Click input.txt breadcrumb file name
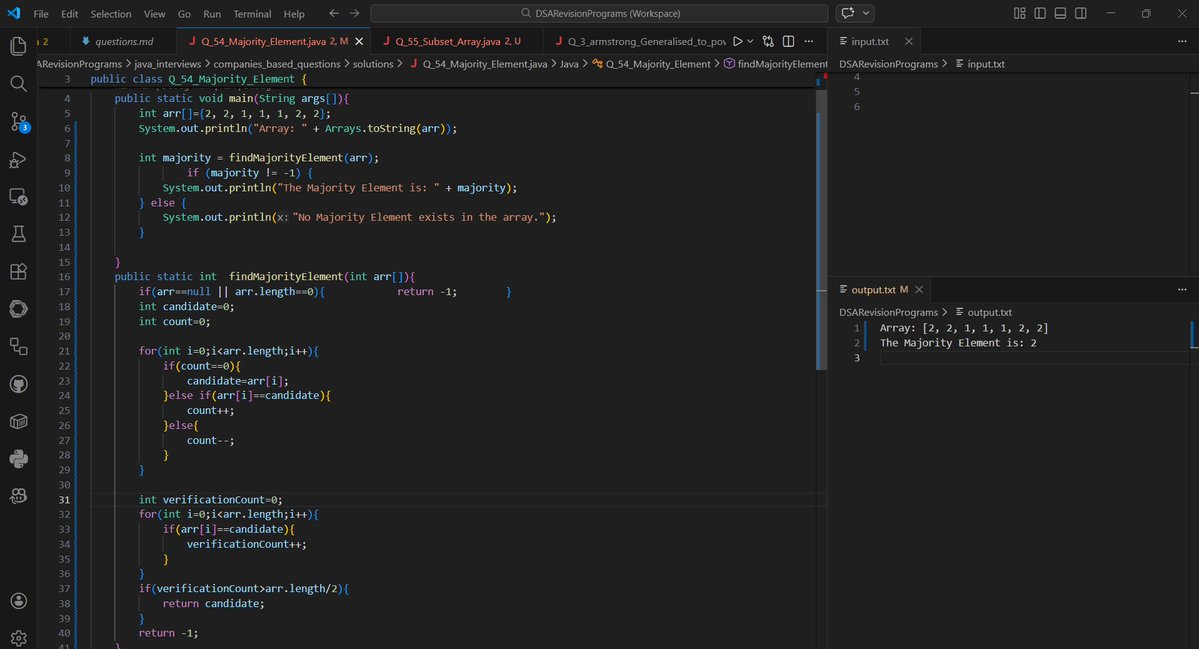Image resolution: width=1199 pixels, height=649 pixels. pyautogui.click(x=986, y=64)
